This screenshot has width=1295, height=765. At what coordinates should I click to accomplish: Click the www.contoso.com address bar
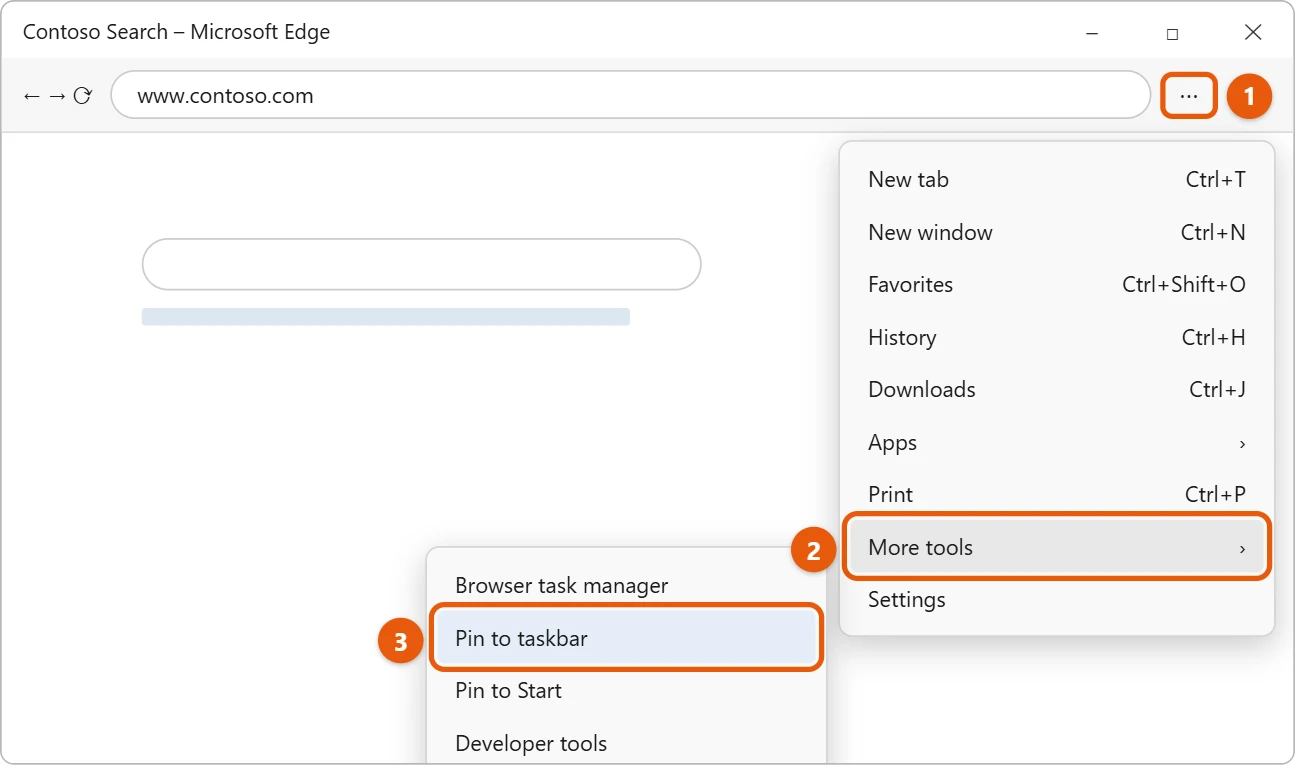point(631,96)
